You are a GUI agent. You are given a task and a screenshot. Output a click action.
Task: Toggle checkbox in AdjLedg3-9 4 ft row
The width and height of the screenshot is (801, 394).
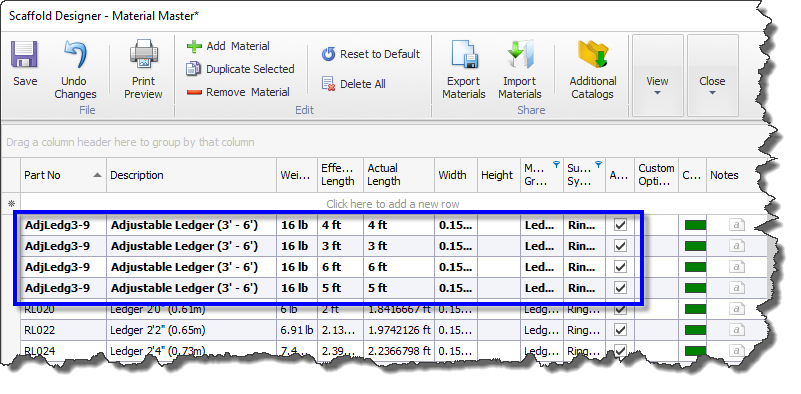[x=620, y=225]
